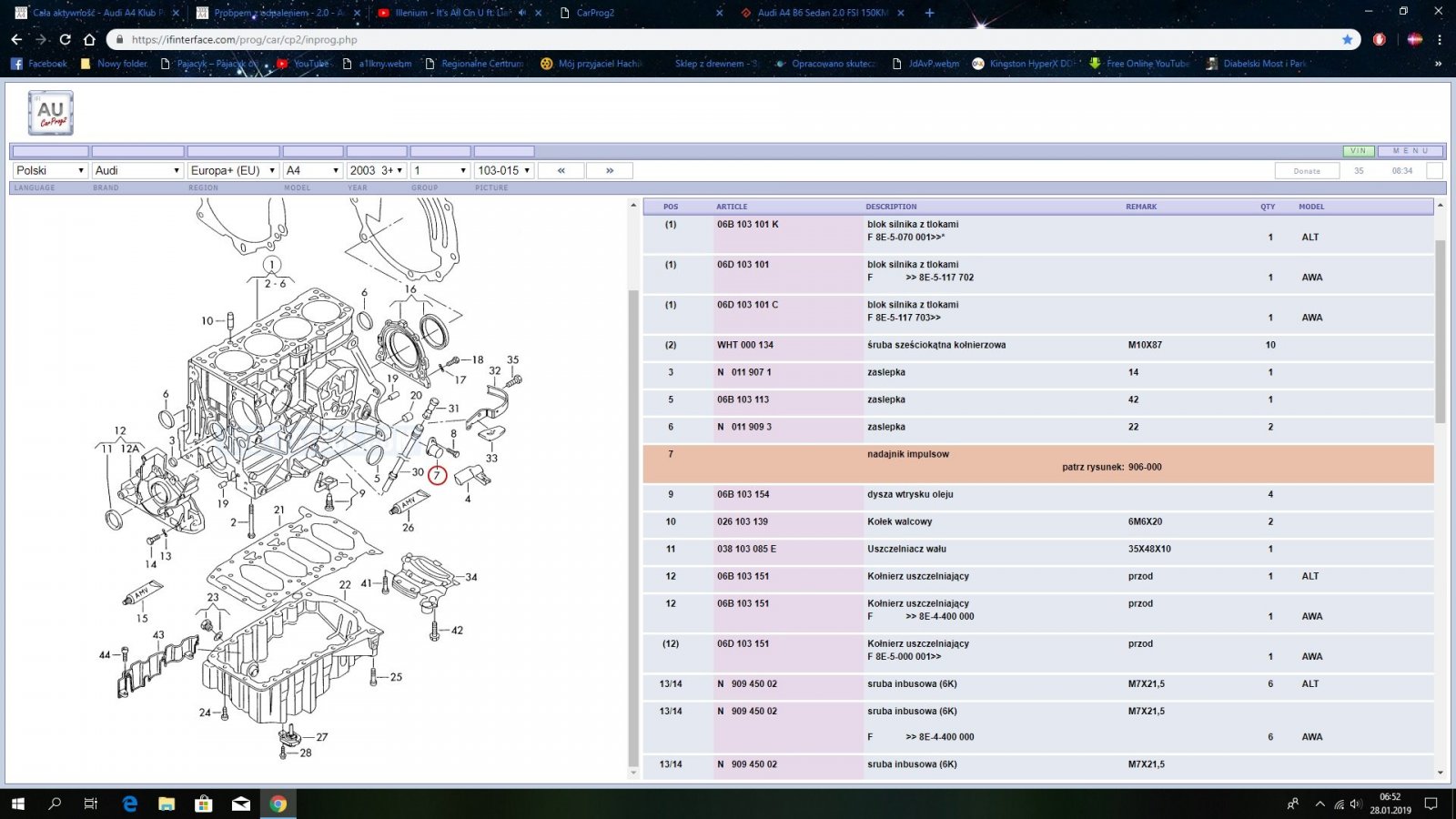This screenshot has height=819, width=1456.
Task: Click the Chrome icon on the taskbar
Action: coord(278,804)
